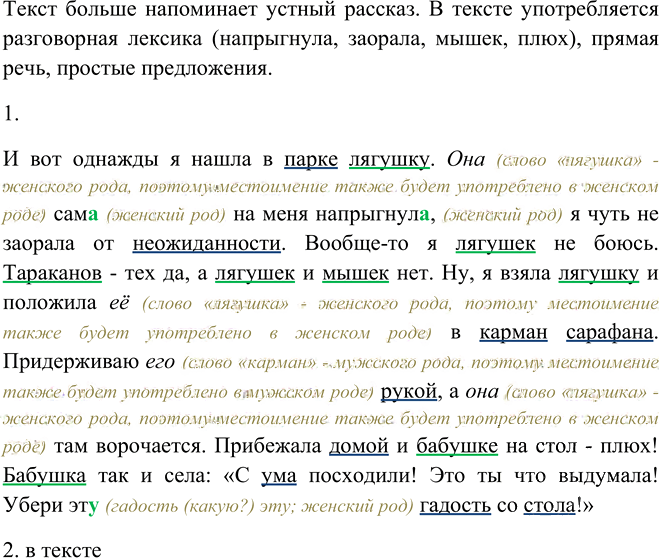Click the italic pronoun "его"
This screenshot has width=659, height=558.
coord(160,362)
